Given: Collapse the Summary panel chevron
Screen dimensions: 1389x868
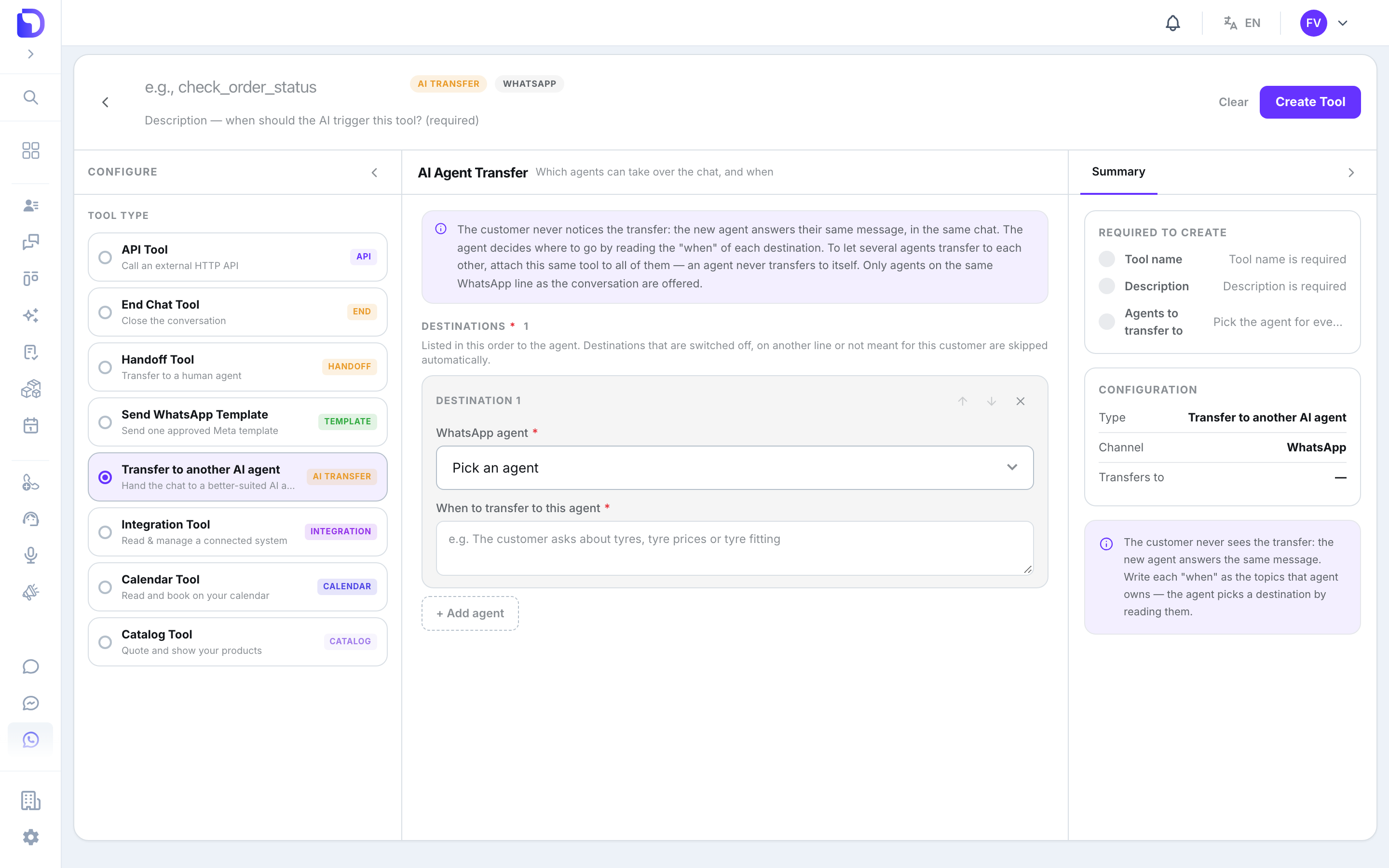Looking at the screenshot, I should click(1351, 172).
